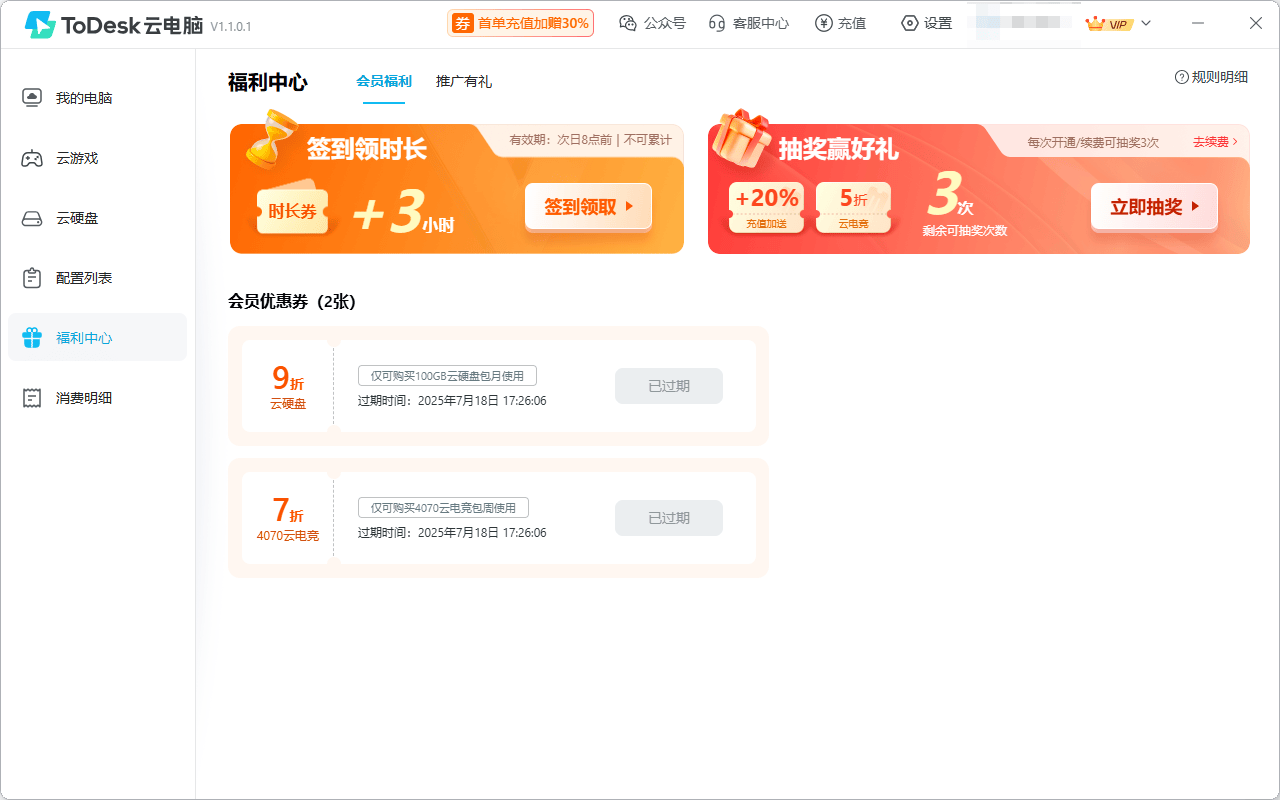Open 去续费 renewal link
The width and height of the screenshot is (1280, 800).
click(x=1210, y=142)
